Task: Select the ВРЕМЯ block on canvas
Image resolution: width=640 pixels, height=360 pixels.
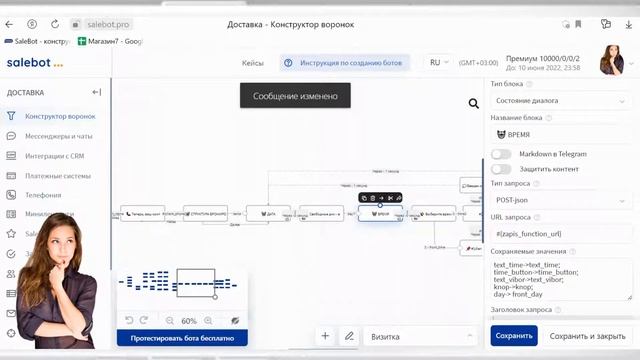Action: (x=380, y=214)
